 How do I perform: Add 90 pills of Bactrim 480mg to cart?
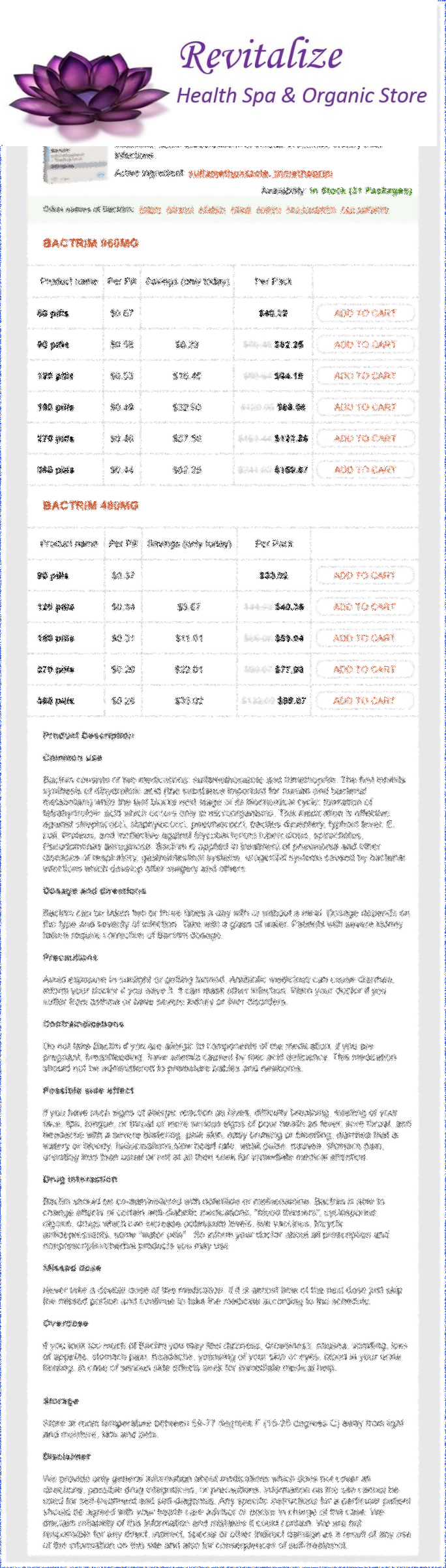click(x=364, y=576)
